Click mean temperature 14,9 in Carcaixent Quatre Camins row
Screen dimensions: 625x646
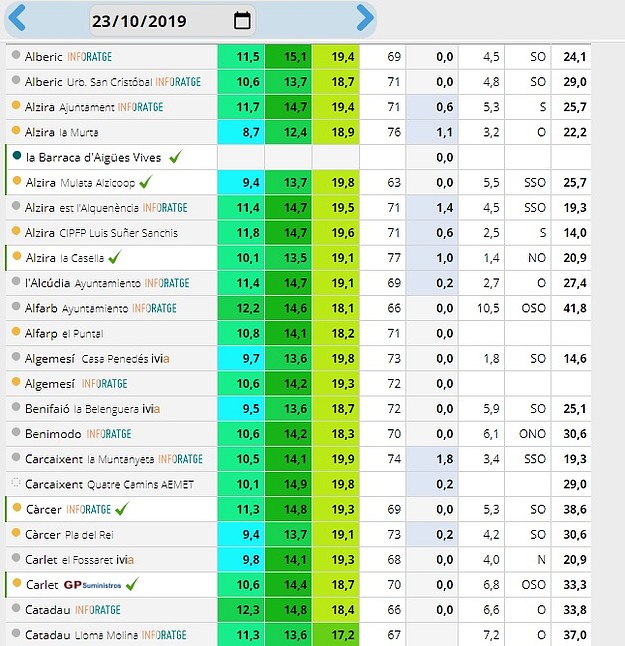point(288,484)
